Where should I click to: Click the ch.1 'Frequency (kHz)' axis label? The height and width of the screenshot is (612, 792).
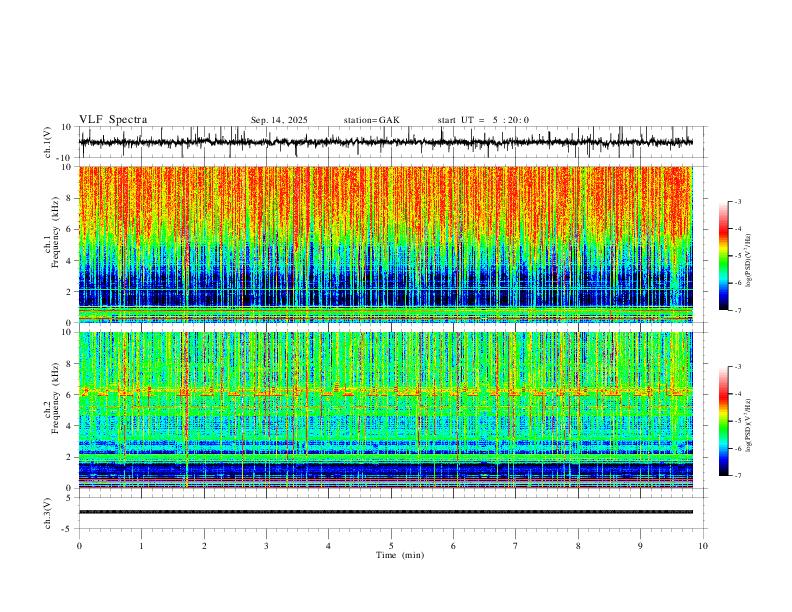tap(56, 232)
